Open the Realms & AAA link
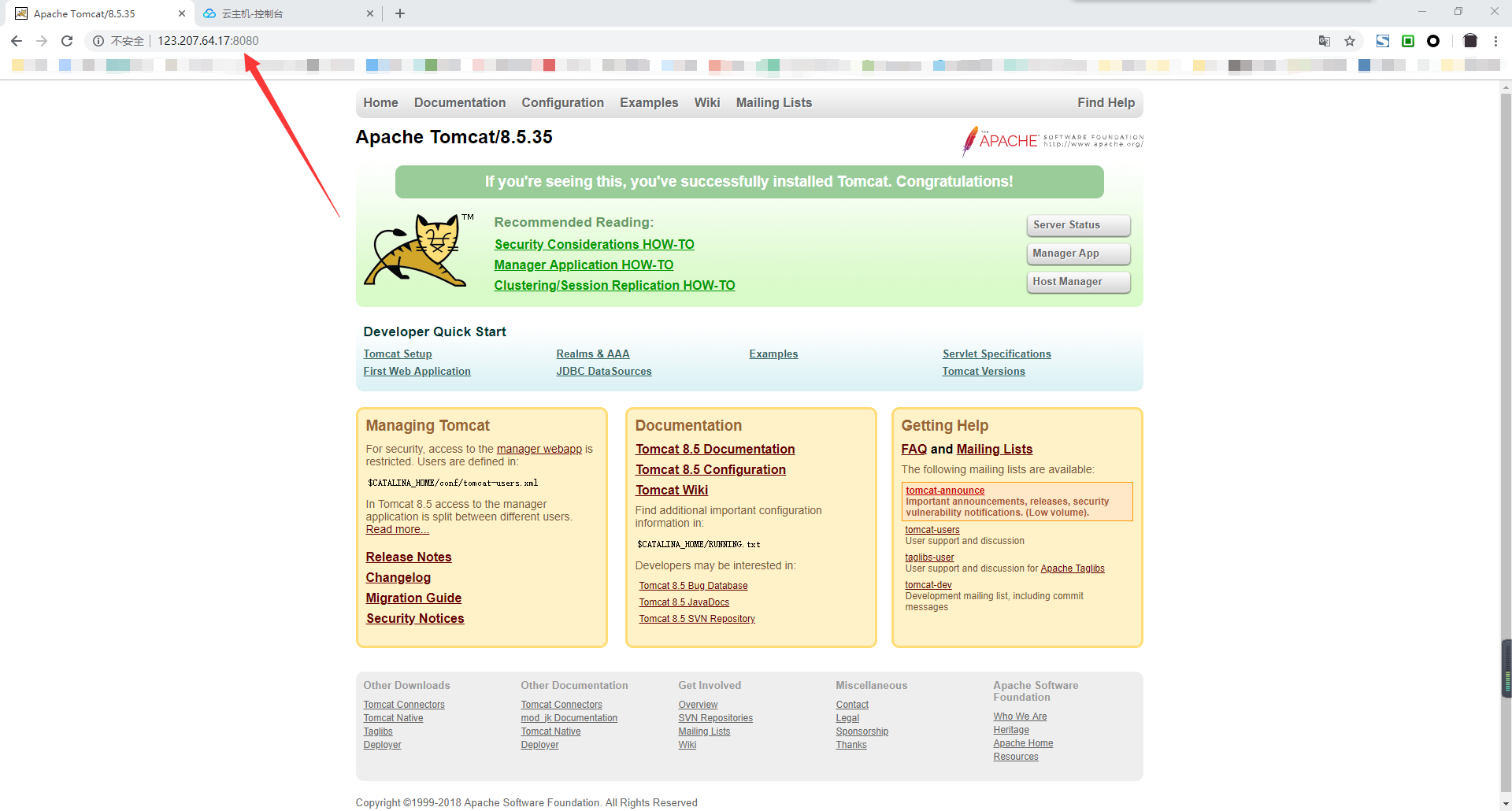 593,354
